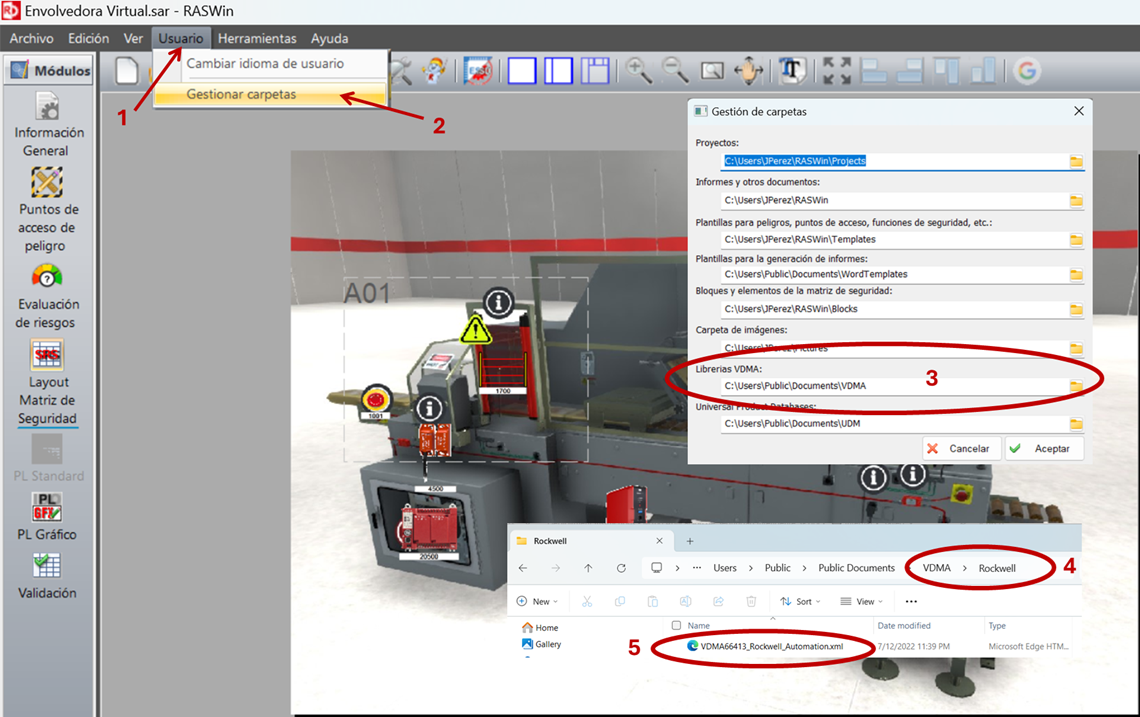This screenshot has width=1140, height=717.
Task: Browse folder for report-generation templates path
Action: point(1076,274)
